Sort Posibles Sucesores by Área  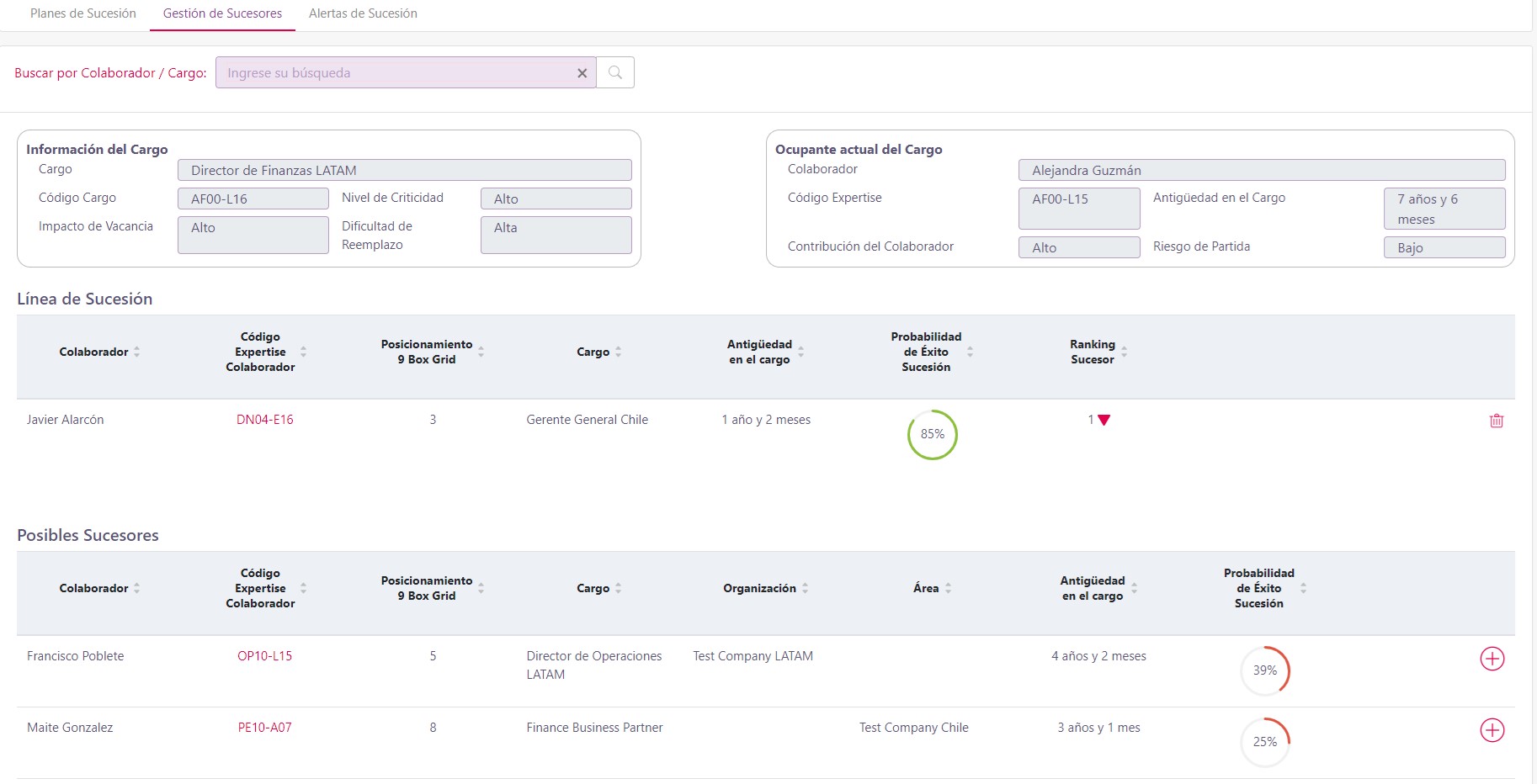tap(948, 588)
